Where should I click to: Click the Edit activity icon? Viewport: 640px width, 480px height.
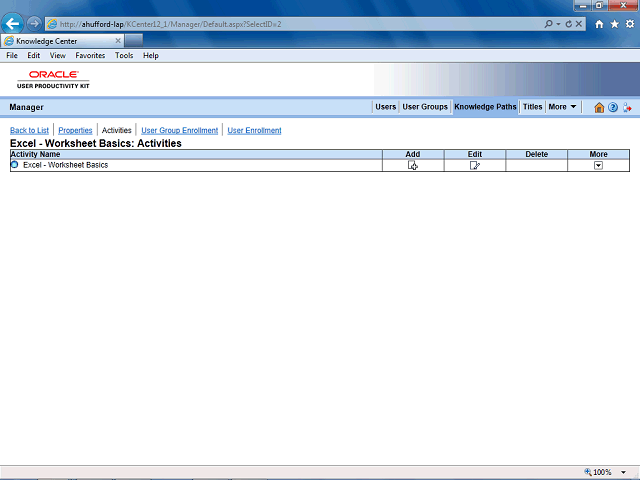(475, 165)
